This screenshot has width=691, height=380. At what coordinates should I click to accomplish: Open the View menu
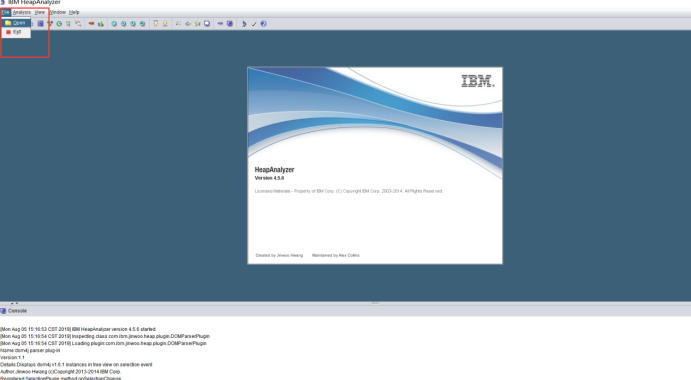point(40,12)
